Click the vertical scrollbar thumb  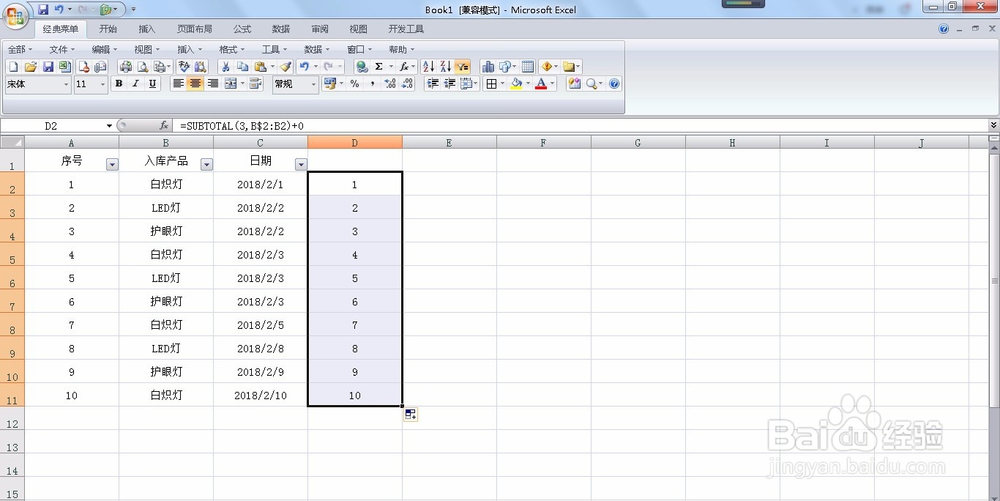pyautogui.click(x=994, y=280)
